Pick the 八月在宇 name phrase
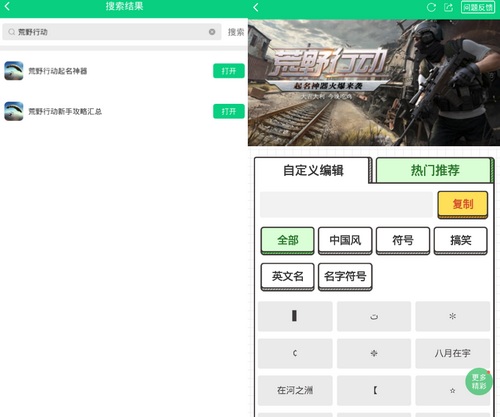This screenshot has height=417, width=500. (x=452, y=353)
